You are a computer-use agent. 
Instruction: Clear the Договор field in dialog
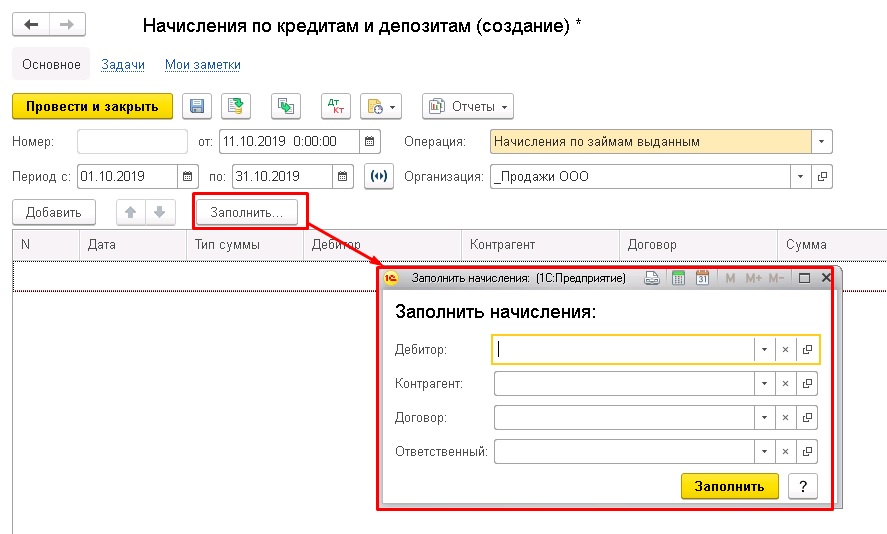tap(785, 417)
